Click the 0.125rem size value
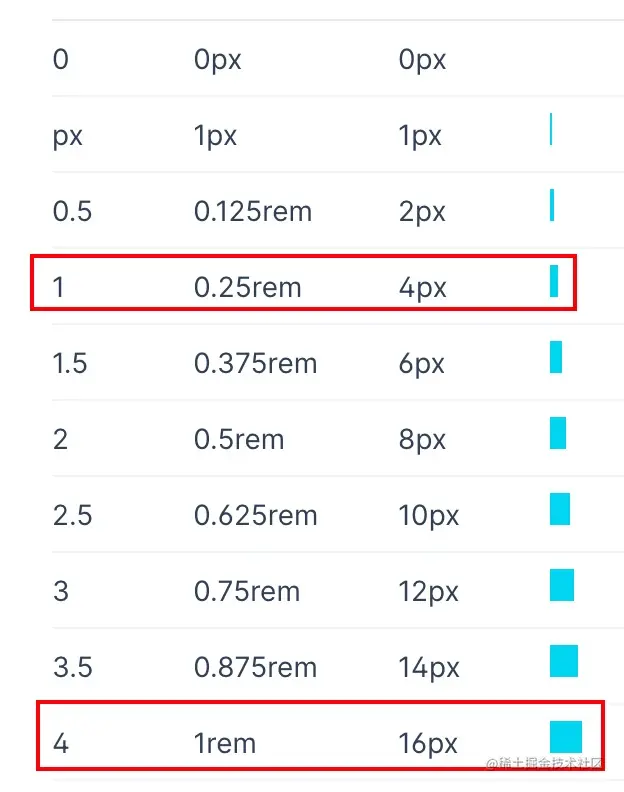The height and width of the screenshot is (792, 624). coord(252,212)
